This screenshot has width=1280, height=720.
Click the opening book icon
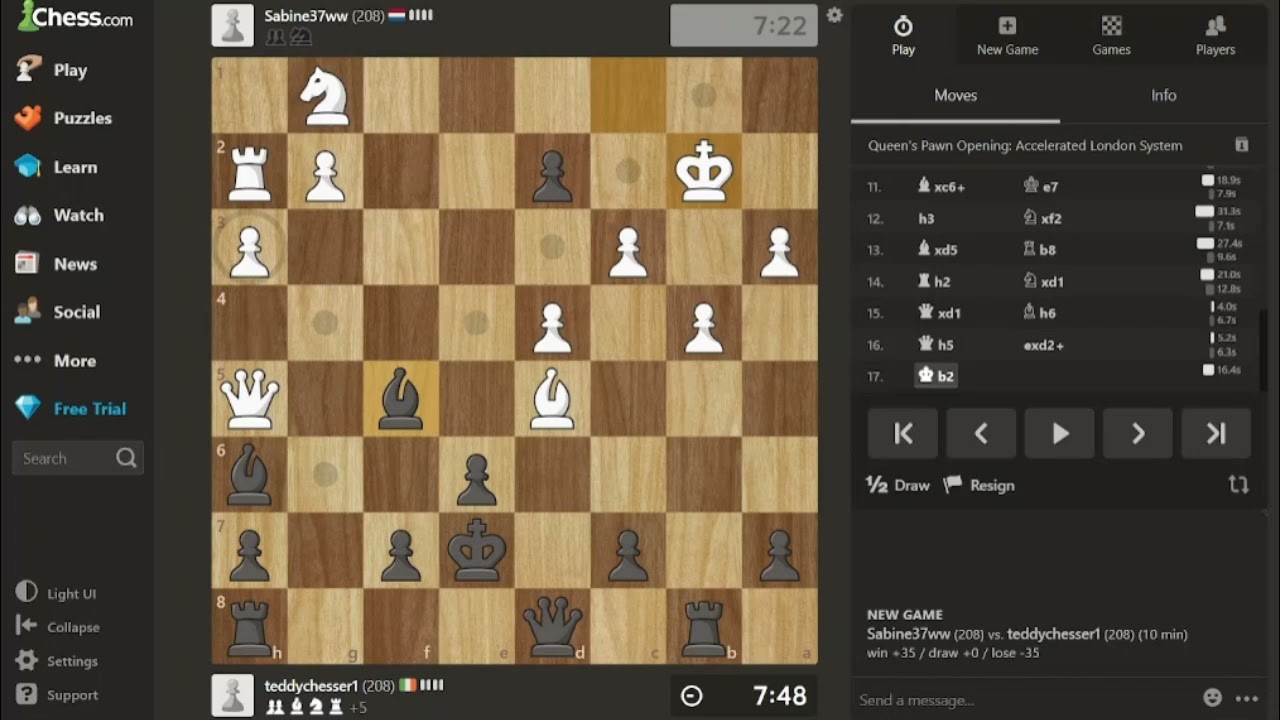pos(1241,145)
